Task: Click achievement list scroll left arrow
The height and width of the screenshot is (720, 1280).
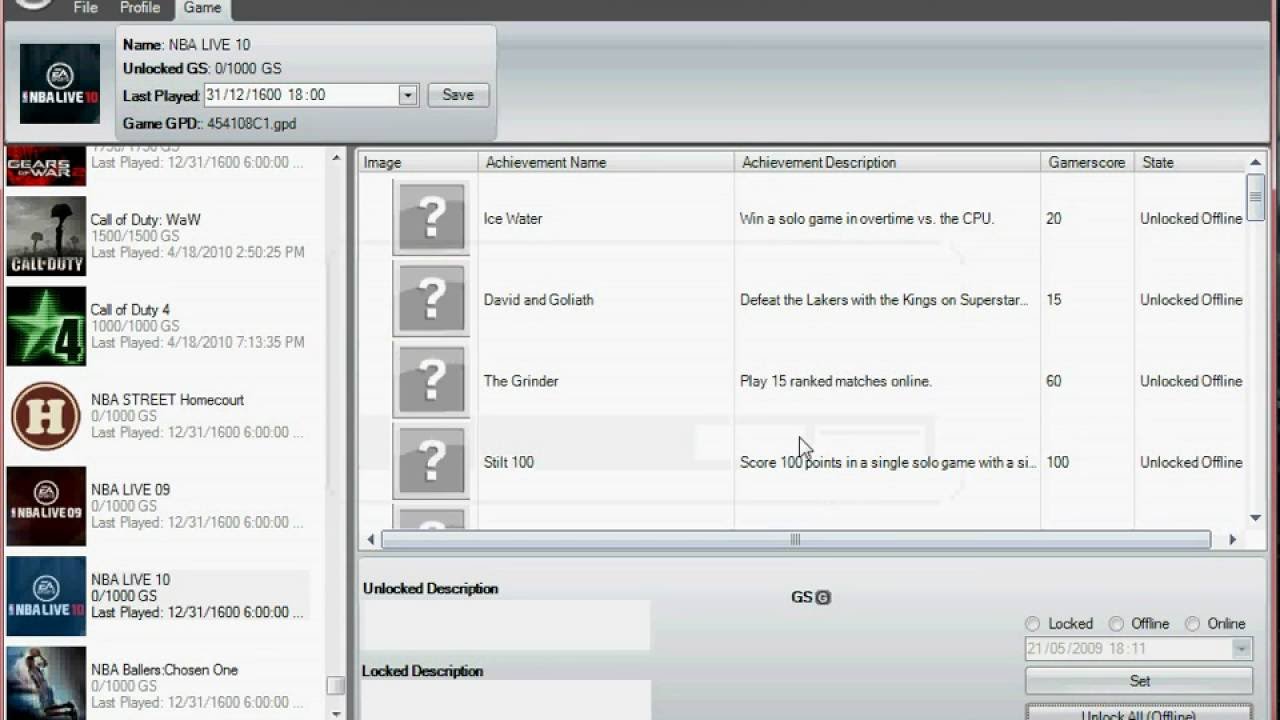Action: [x=371, y=540]
